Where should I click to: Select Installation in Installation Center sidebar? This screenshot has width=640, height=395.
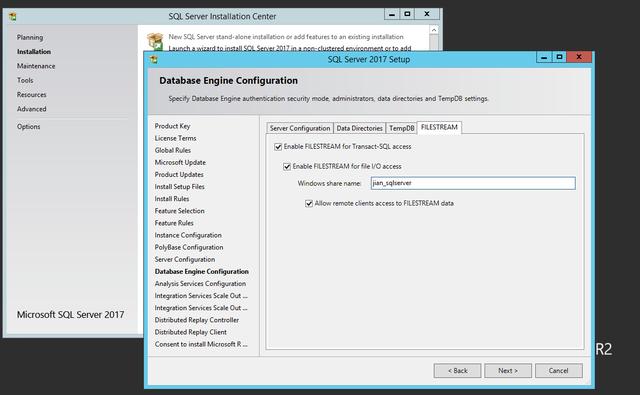(x=34, y=51)
